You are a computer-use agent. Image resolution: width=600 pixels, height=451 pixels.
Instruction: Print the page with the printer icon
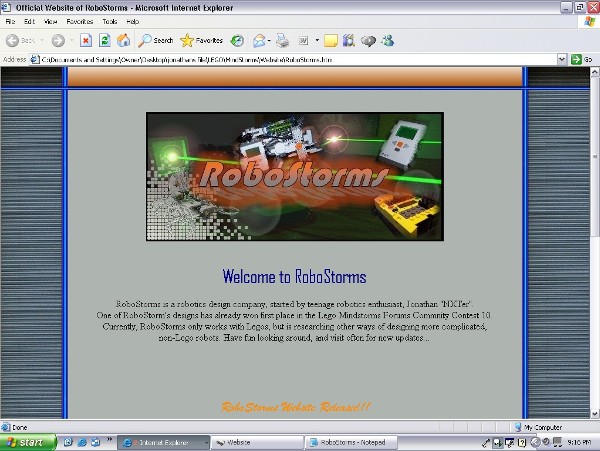(x=282, y=41)
